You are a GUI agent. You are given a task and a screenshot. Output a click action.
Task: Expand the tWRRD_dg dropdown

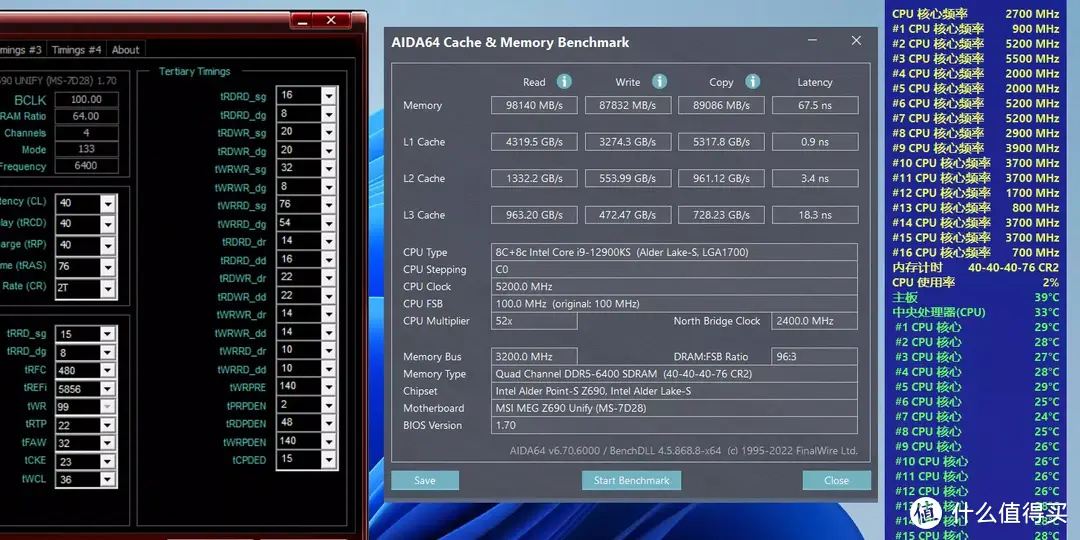click(329, 223)
